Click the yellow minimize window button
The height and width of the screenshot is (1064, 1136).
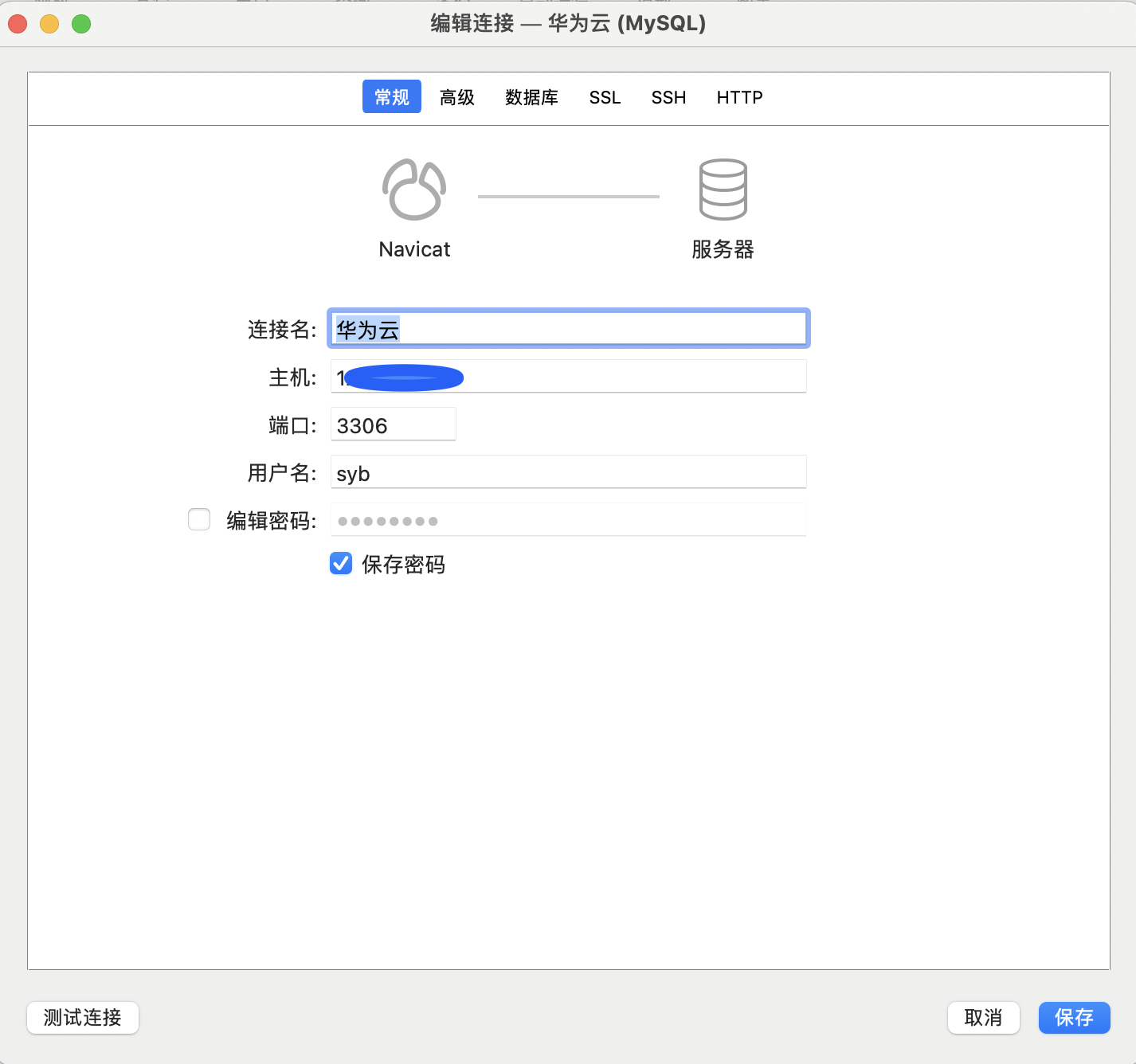(x=49, y=24)
